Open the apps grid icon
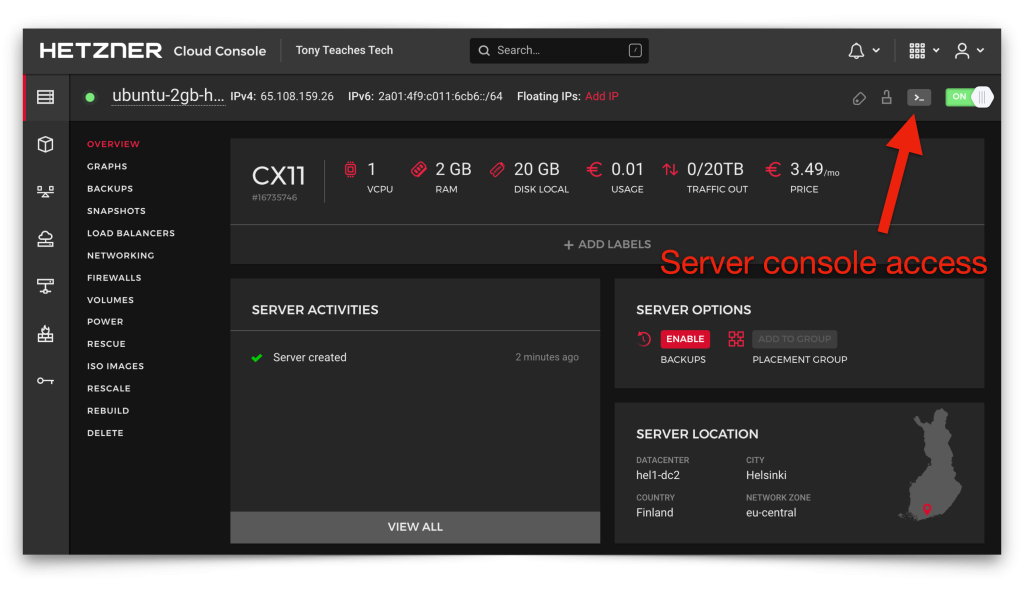This screenshot has width=1024, height=598. (917, 50)
